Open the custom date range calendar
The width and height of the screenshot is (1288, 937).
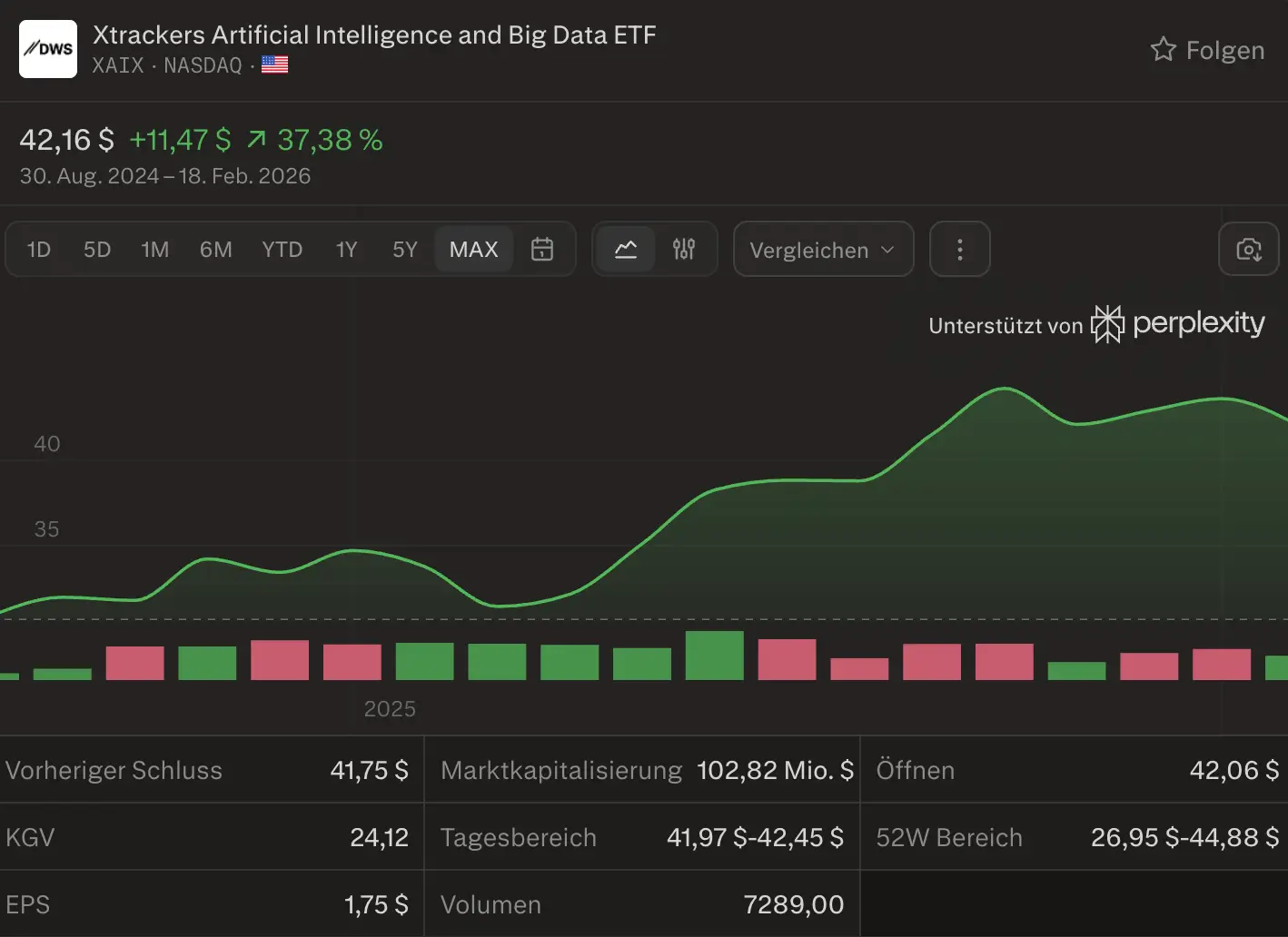click(542, 249)
